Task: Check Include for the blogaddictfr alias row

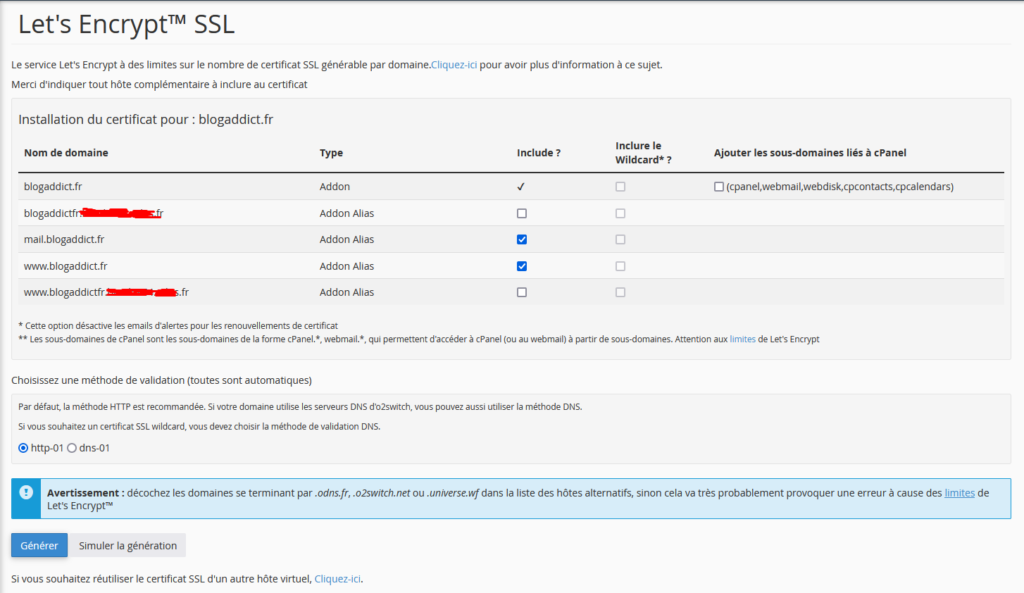Action: (x=522, y=214)
